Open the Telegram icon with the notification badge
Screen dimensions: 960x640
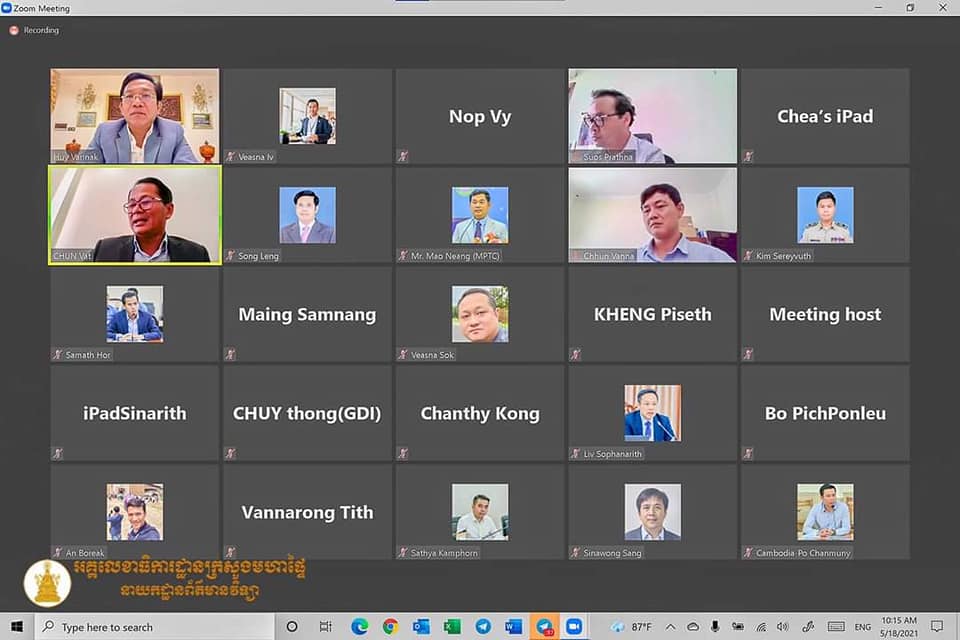pos(545,627)
